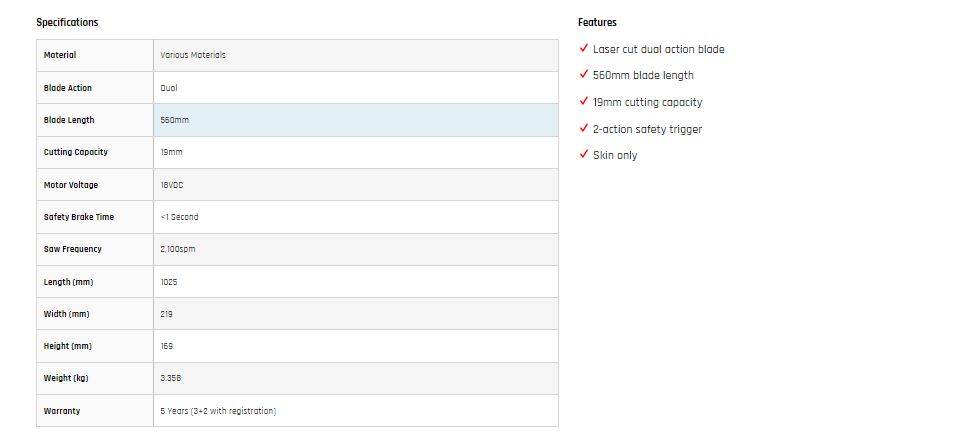Image resolution: width=955 pixels, height=445 pixels.
Task: Click the Laser cut dual action blade text
Action: point(658,49)
